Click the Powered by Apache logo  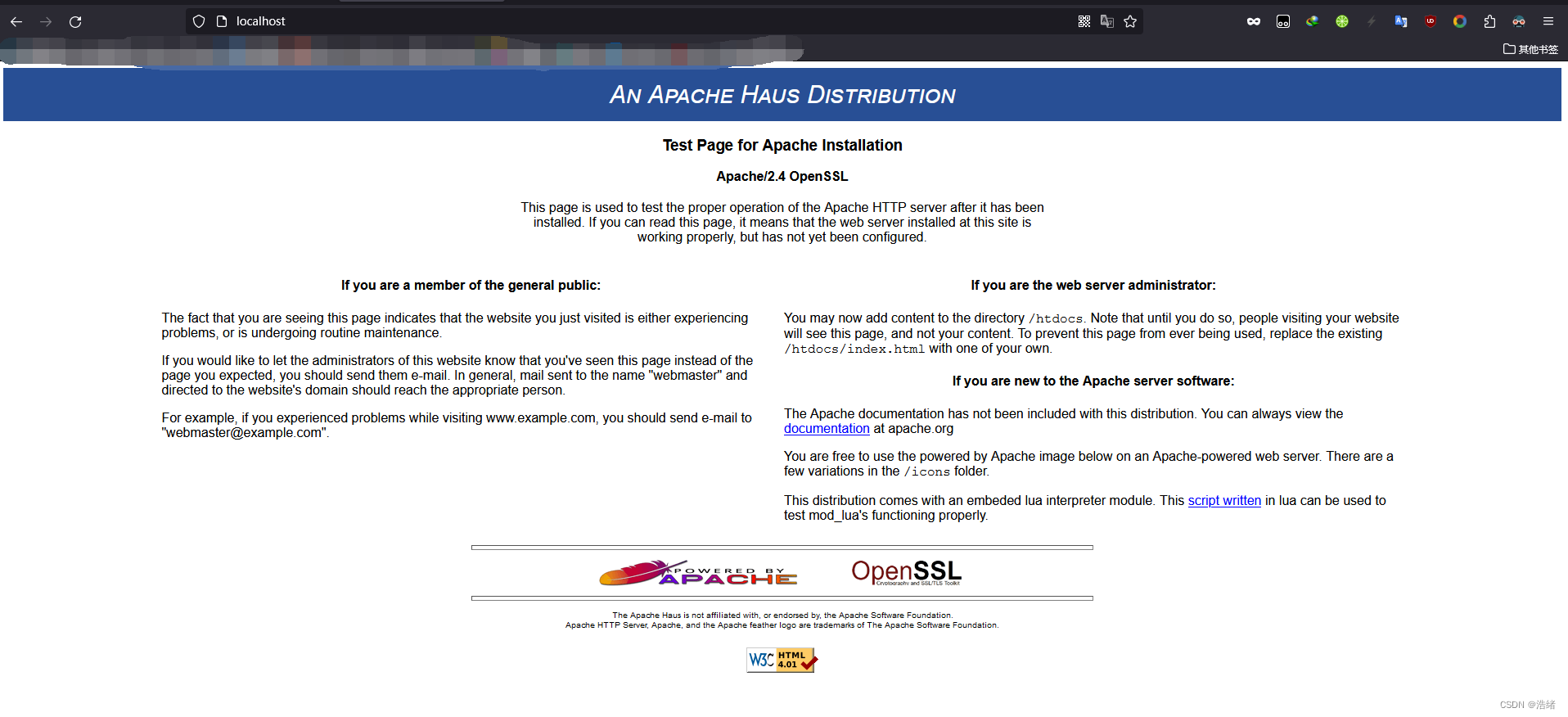click(x=698, y=573)
